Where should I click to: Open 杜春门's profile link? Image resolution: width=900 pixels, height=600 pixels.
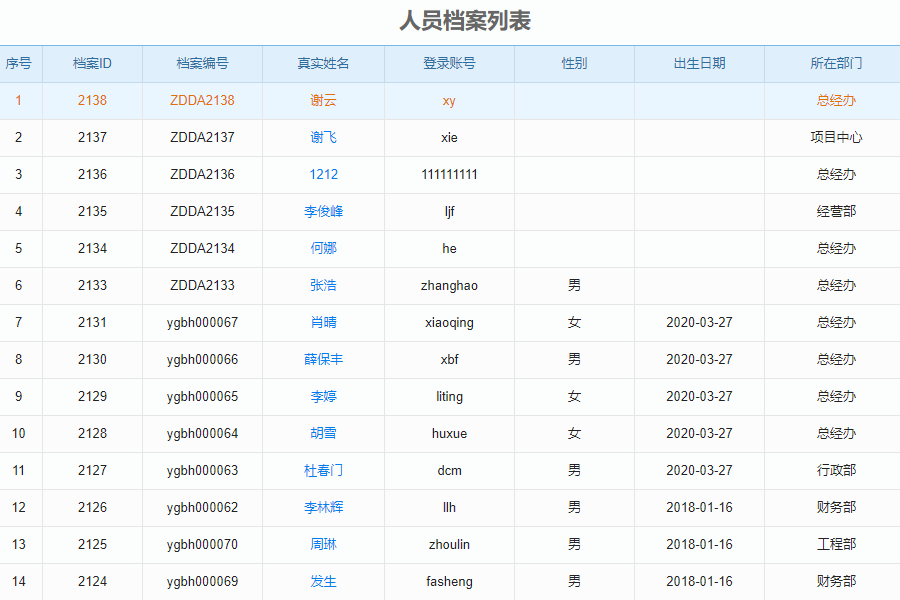click(x=323, y=470)
